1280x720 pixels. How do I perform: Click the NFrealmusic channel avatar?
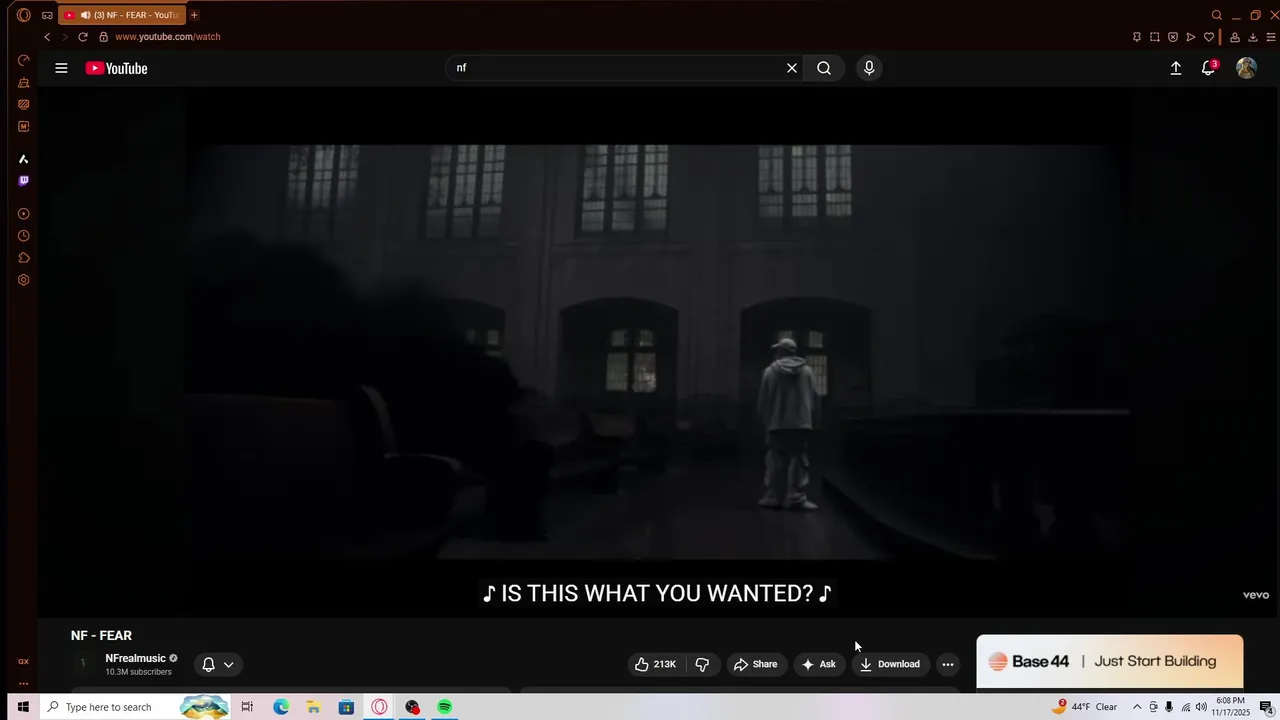coord(83,663)
